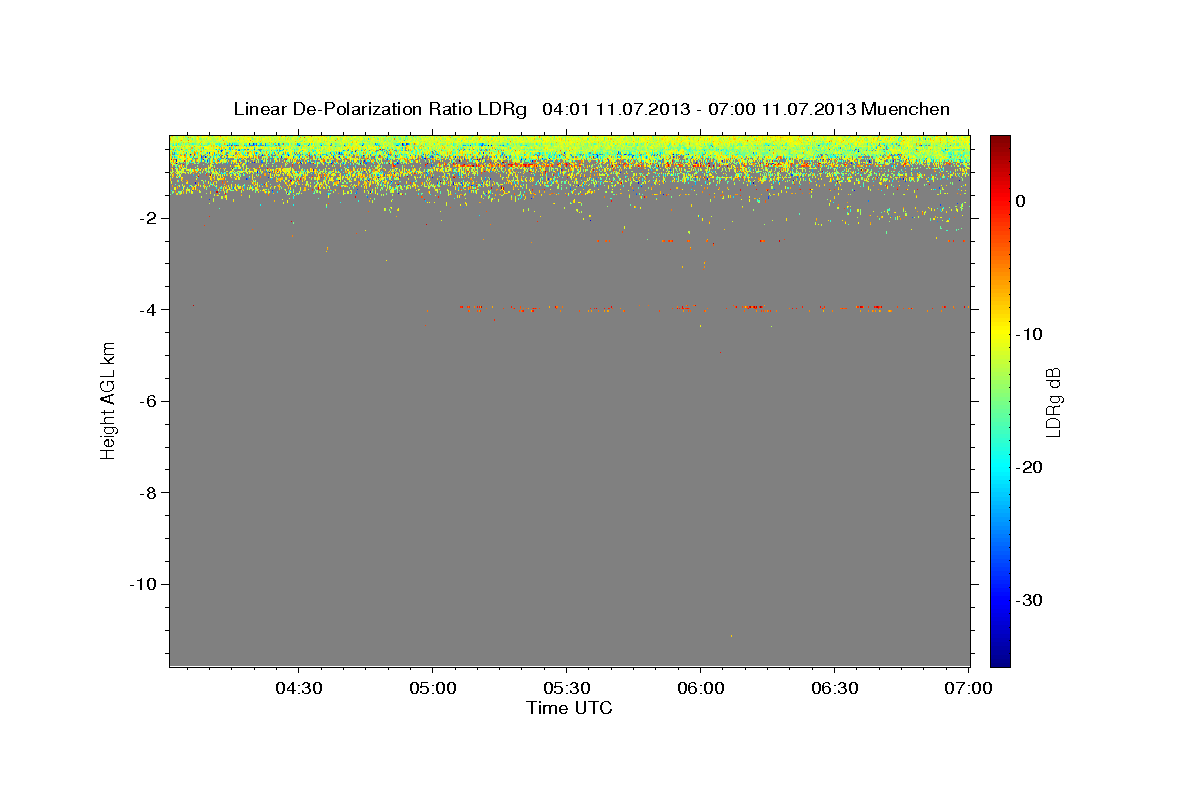Click the 05:30 time tick label

coord(567,689)
